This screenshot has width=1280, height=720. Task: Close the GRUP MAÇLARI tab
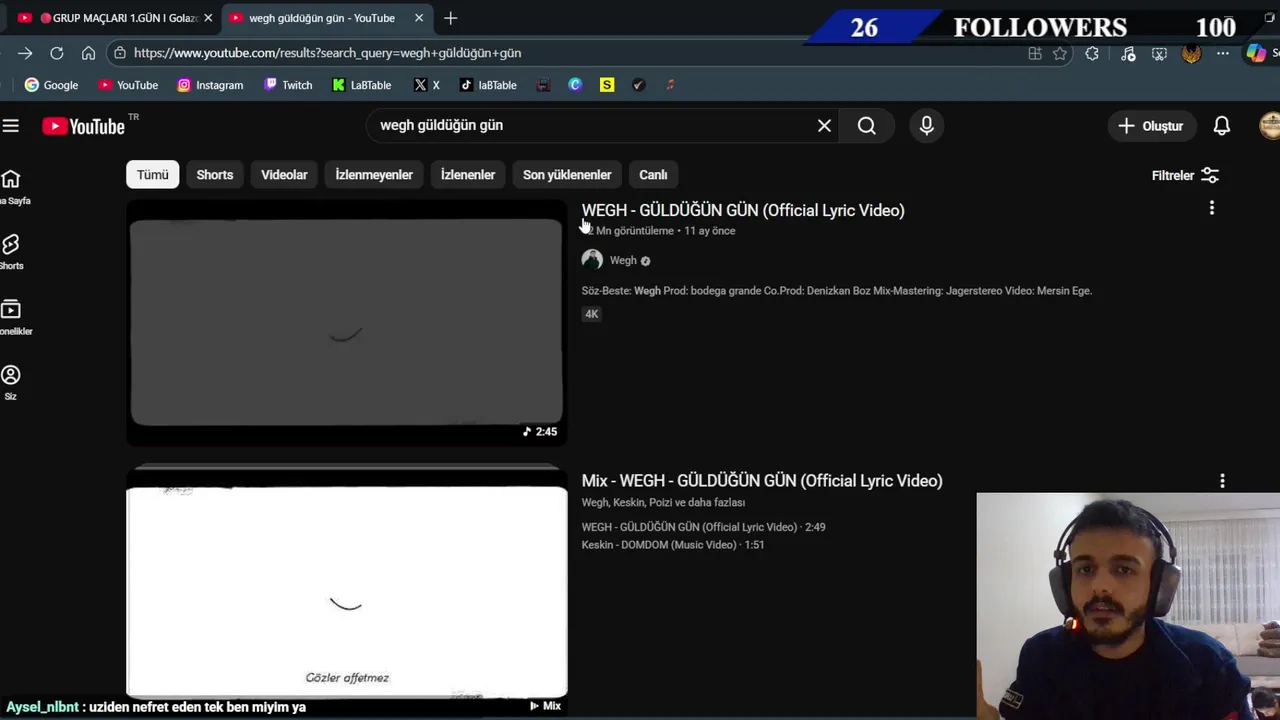tap(208, 18)
